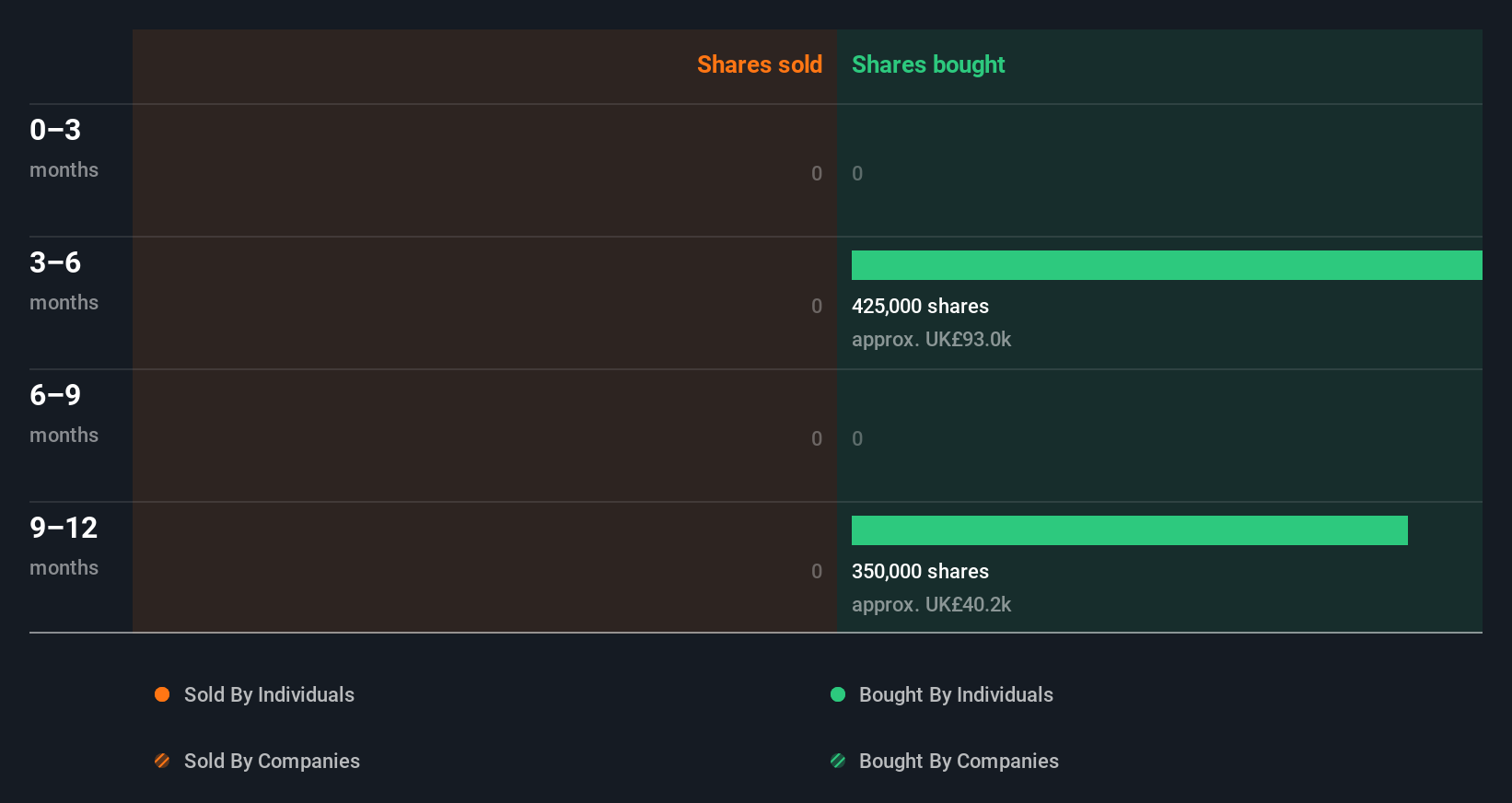1512x803 pixels.
Task: Select the Sold By Individuals legend label
Action: coord(269,695)
